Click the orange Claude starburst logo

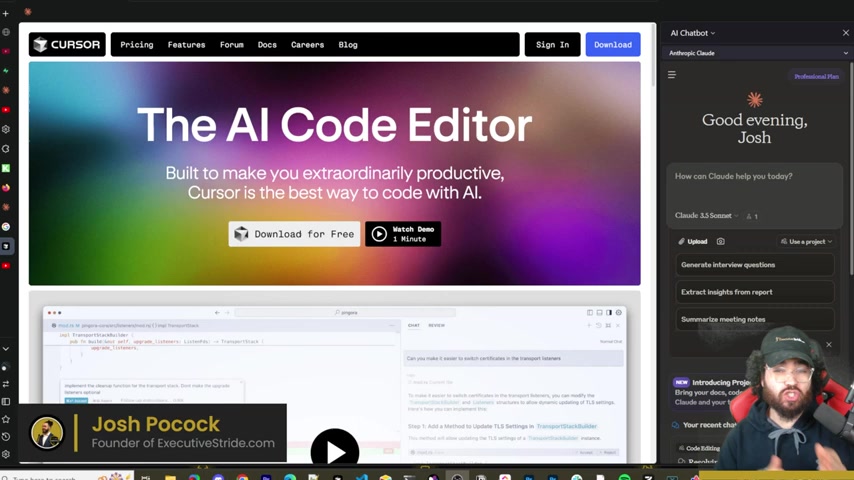(x=754, y=99)
